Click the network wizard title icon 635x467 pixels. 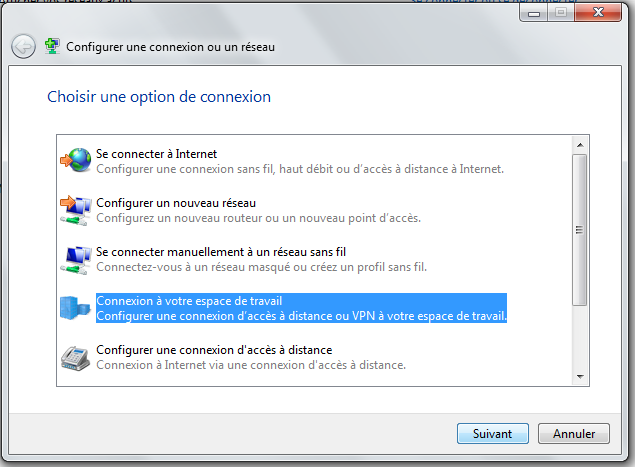[53, 46]
